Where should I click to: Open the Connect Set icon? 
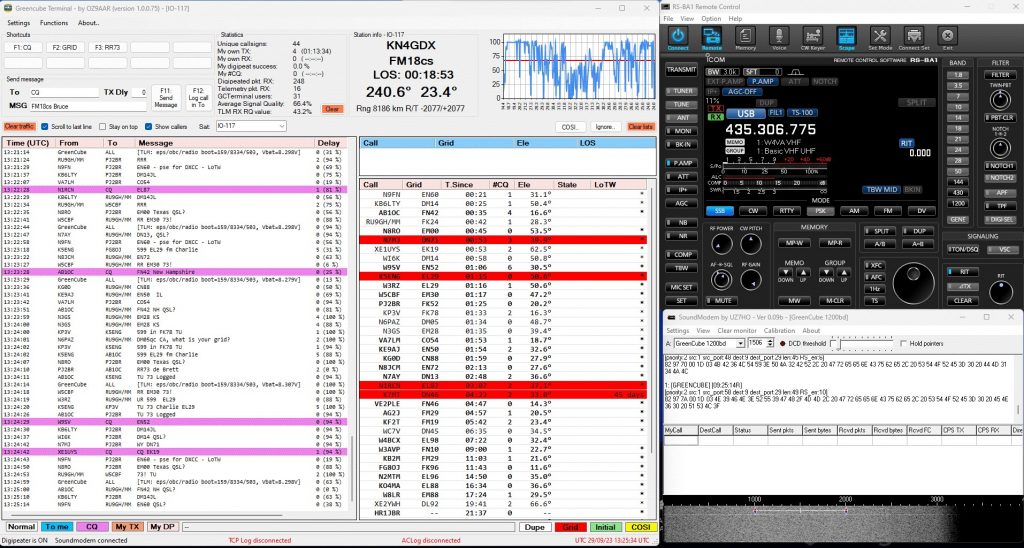point(914,36)
